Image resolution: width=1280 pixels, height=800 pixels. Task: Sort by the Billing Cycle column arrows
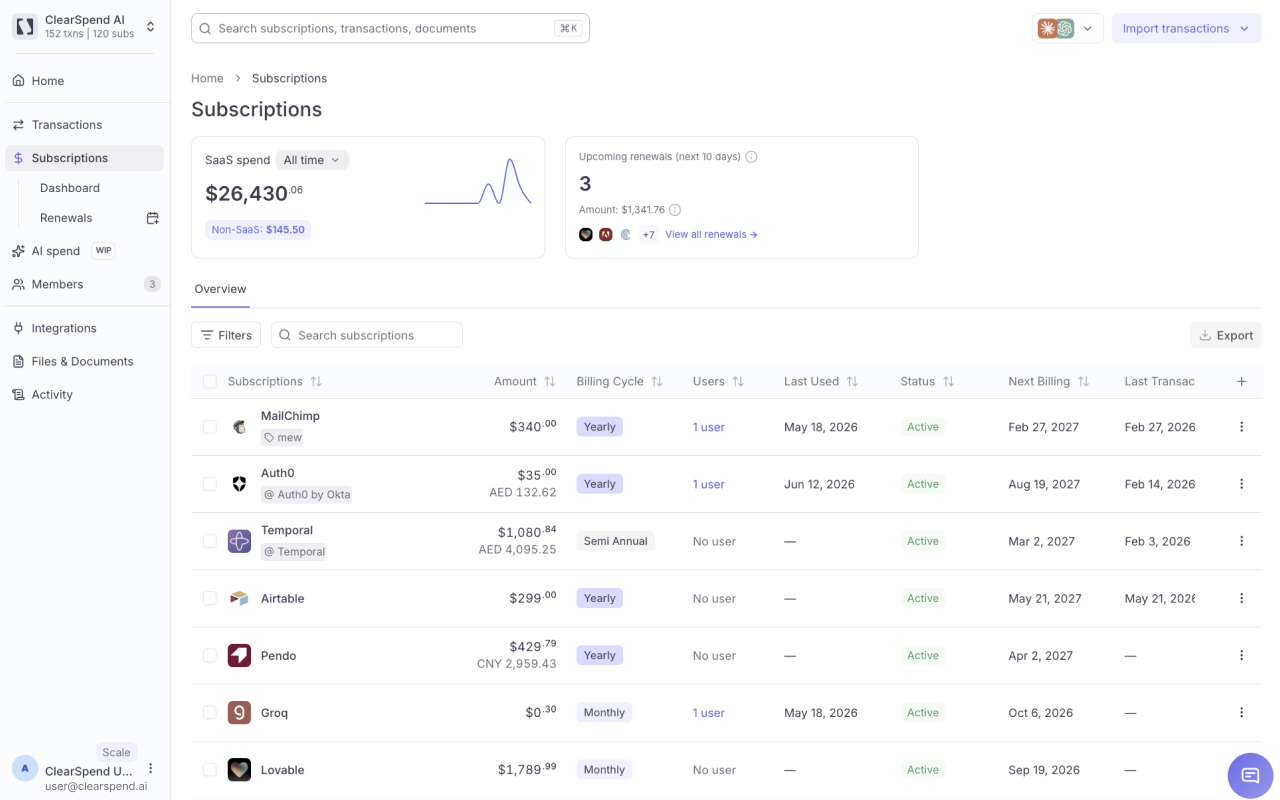click(x=657, y=381)
